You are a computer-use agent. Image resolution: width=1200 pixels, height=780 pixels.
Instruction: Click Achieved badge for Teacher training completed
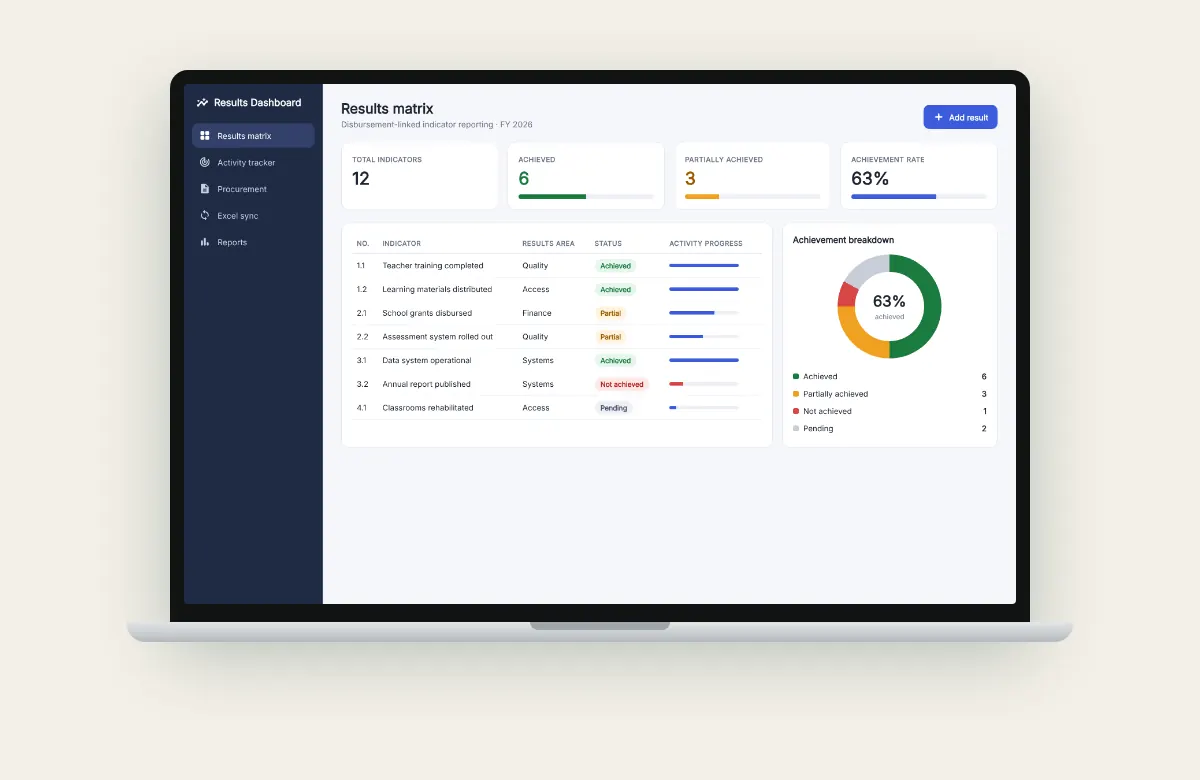615,265
